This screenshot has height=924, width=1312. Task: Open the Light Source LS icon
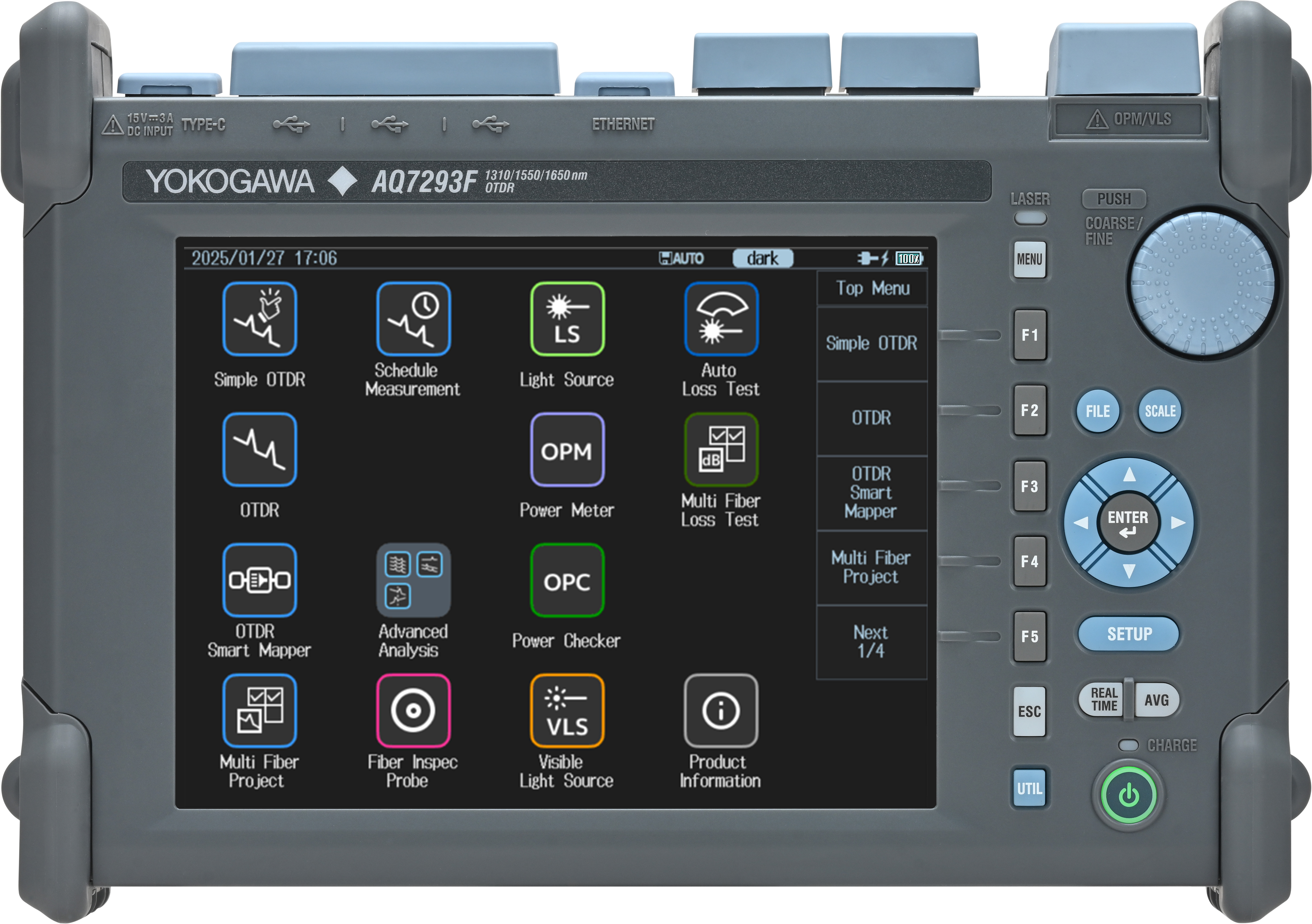[567, 319]
